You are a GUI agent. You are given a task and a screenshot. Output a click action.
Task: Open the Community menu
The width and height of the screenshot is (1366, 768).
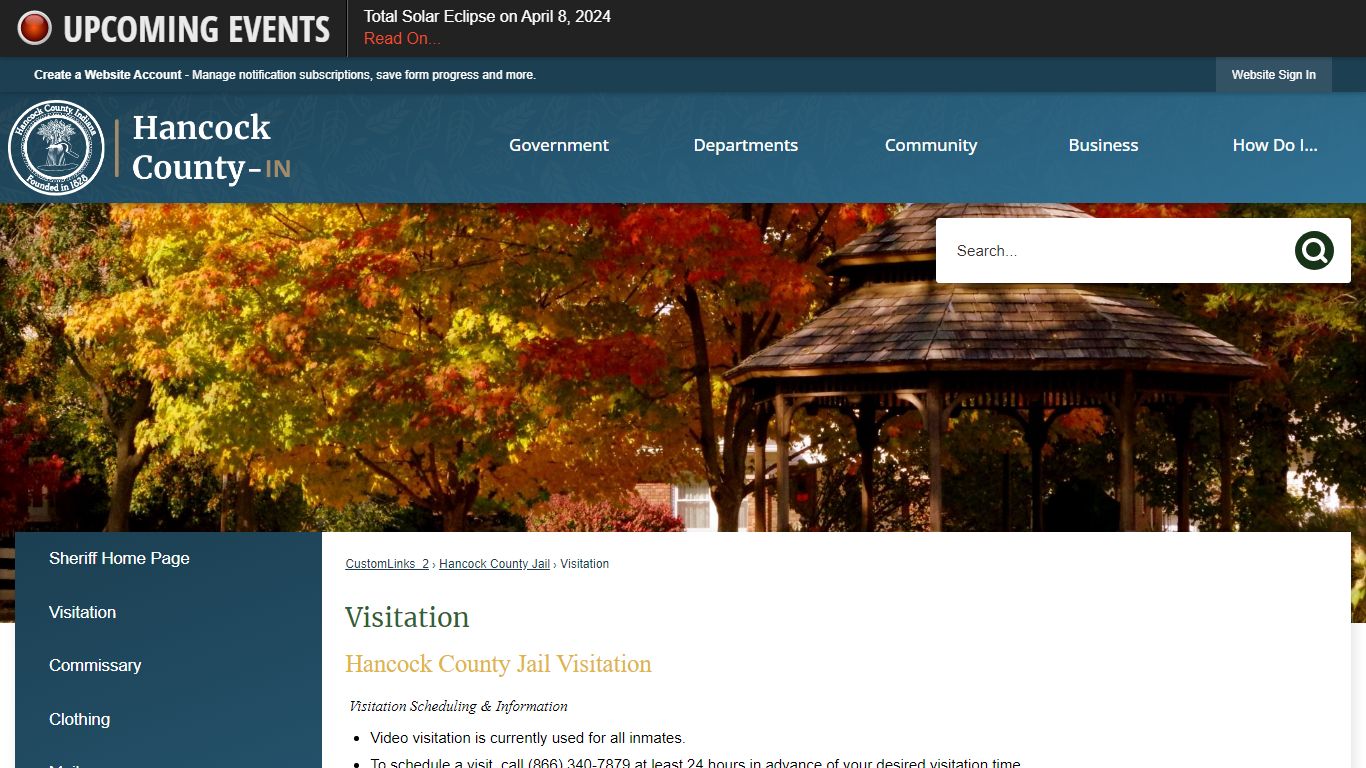coord(931,145)
